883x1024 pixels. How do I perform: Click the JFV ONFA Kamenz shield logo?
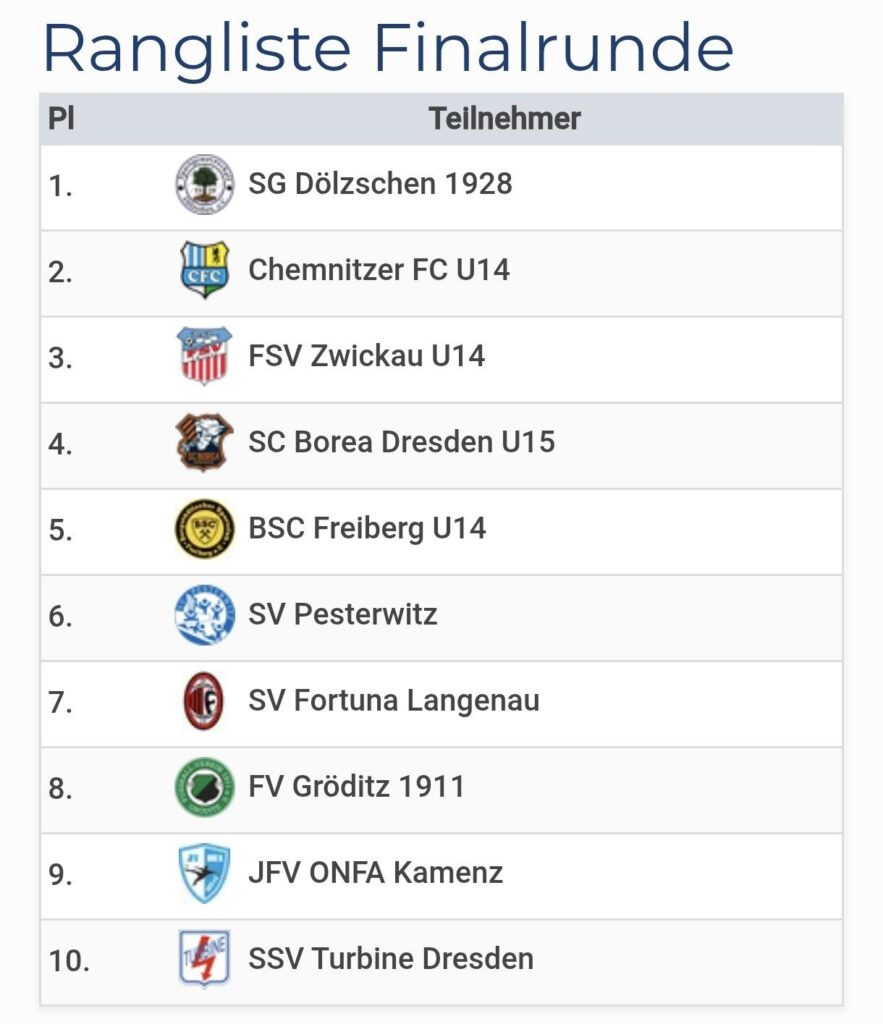(x=205, y=872)
